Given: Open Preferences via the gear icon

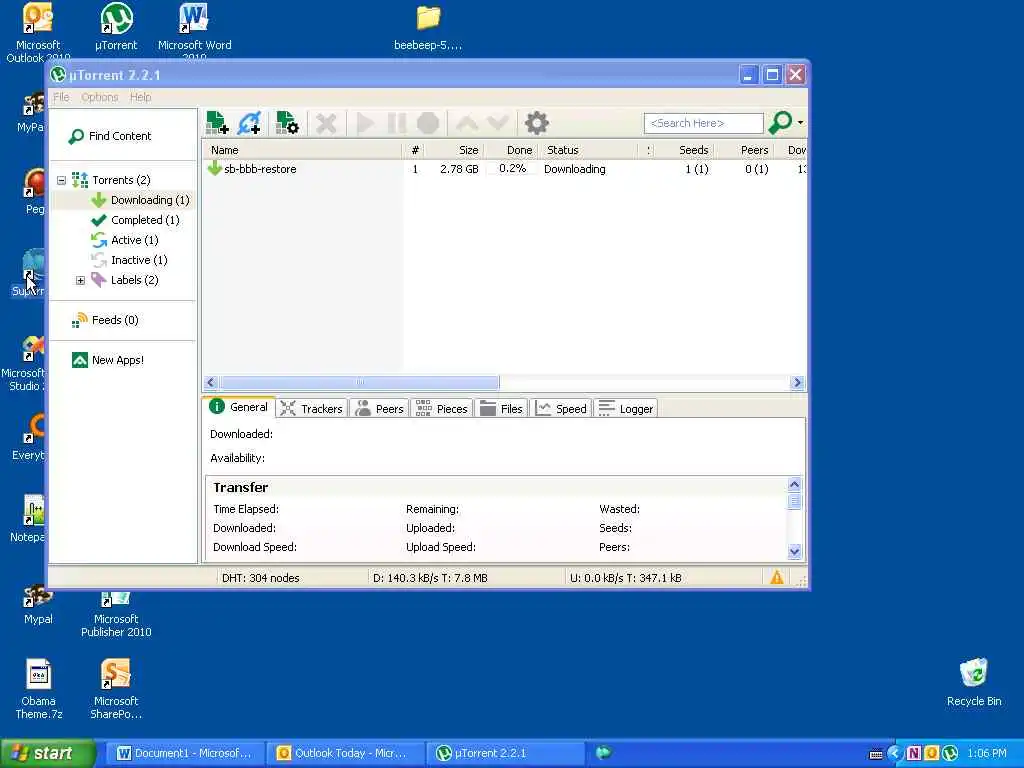Looking at the screenshot, I should 536,123.
